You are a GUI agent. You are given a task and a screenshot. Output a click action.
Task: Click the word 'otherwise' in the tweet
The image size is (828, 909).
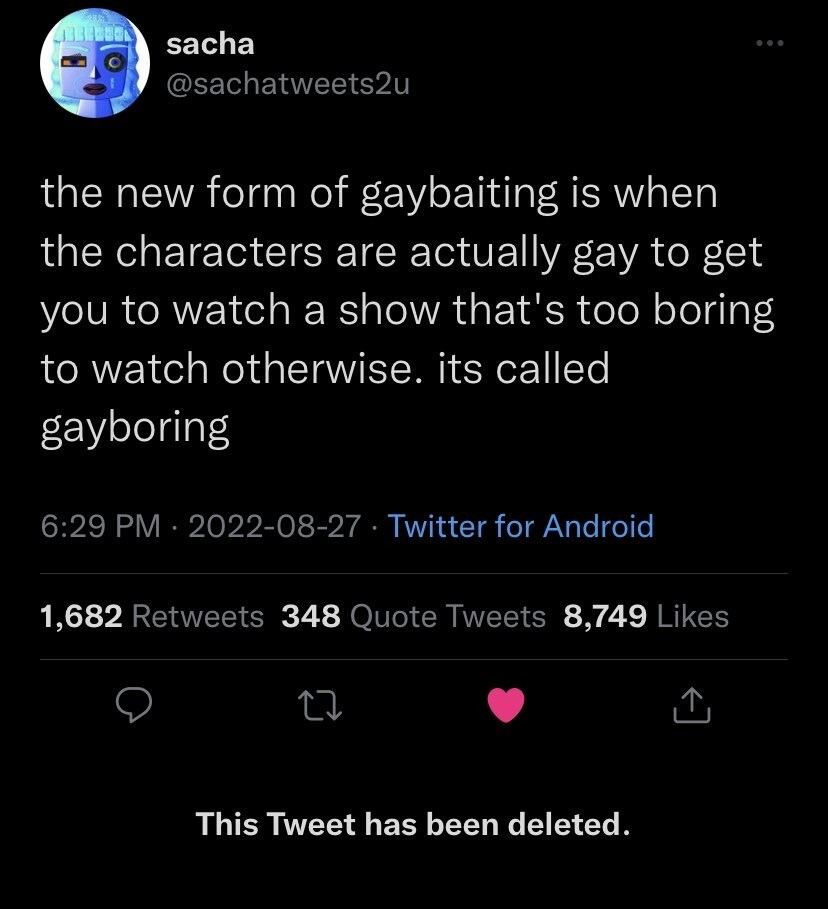[x=329, y=370]
